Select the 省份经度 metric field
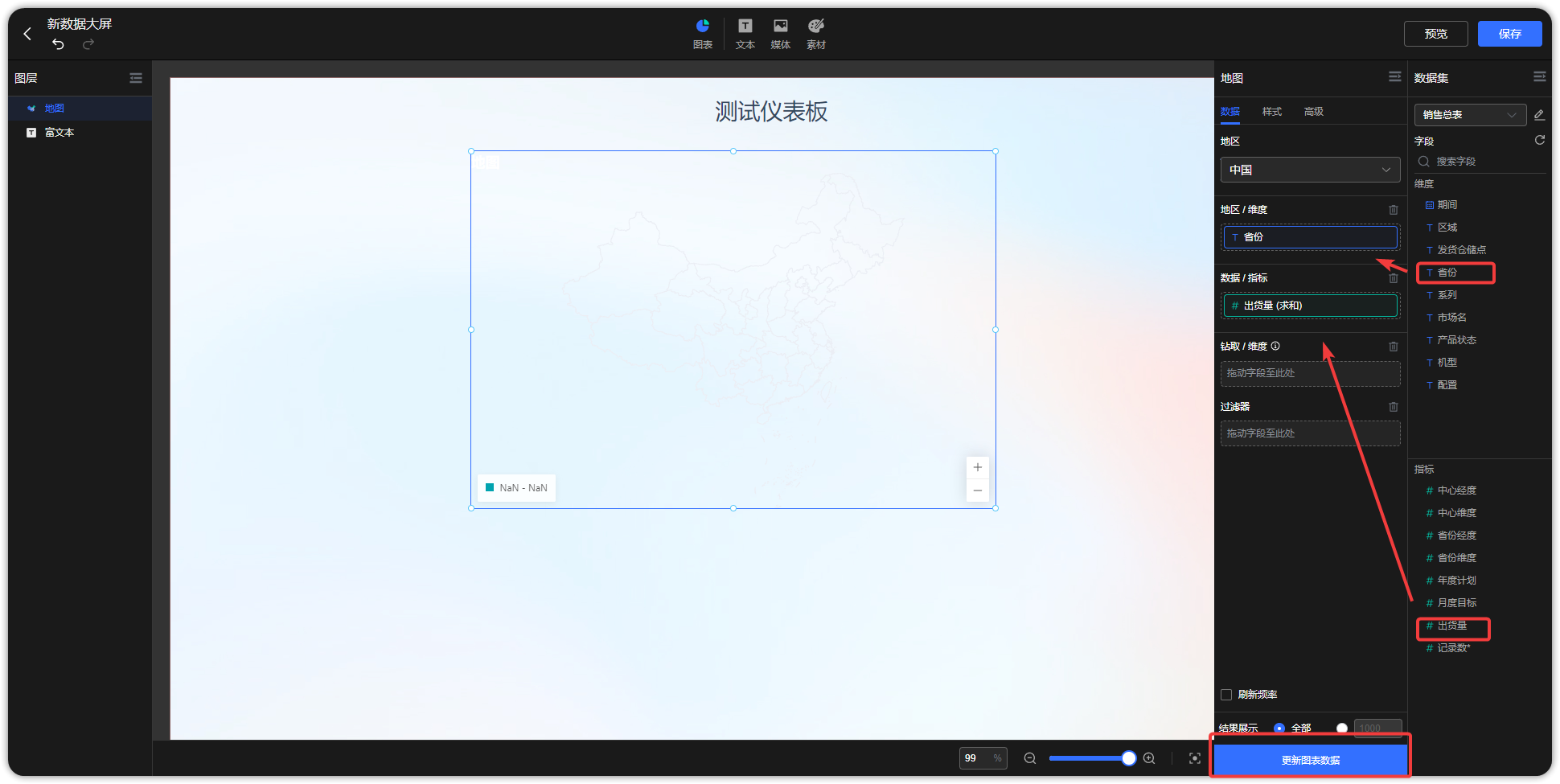The image size is (1560, 784). 1456,536
